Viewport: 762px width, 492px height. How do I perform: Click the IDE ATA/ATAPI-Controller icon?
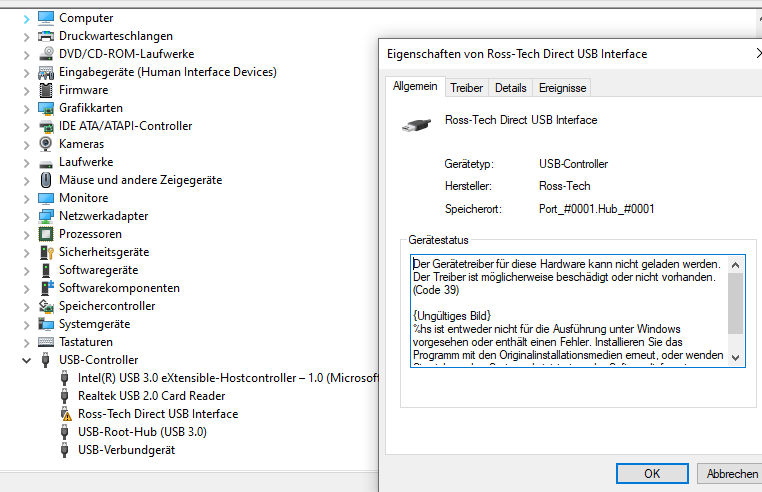click(46, 126)
